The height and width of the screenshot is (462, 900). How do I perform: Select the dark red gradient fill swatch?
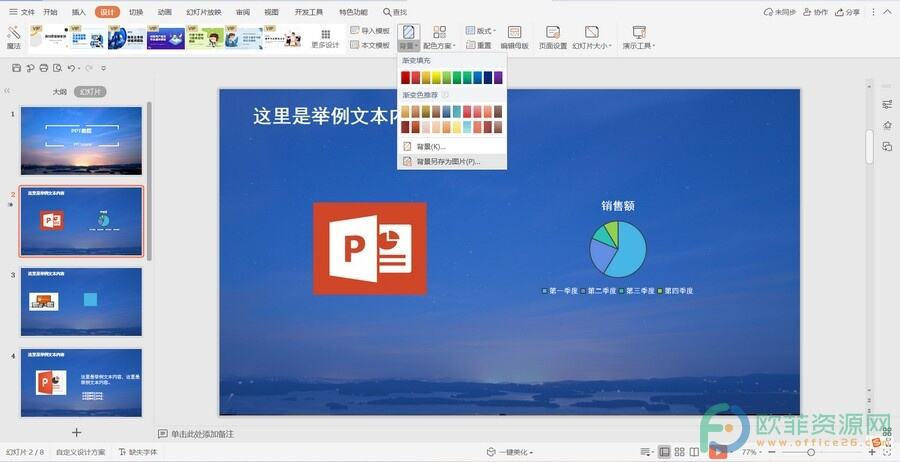click(405, 77)
